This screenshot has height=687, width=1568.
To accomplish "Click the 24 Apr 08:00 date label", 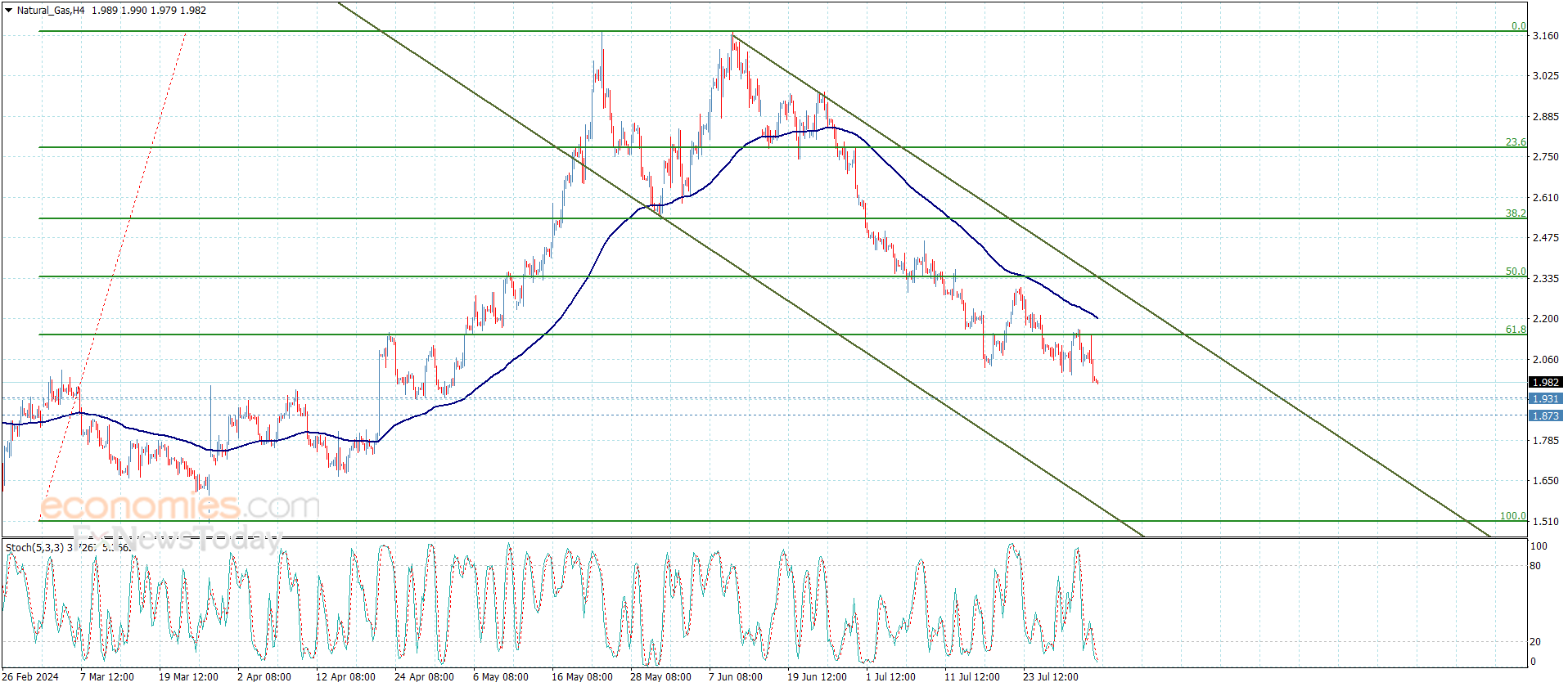I will 424,676.
